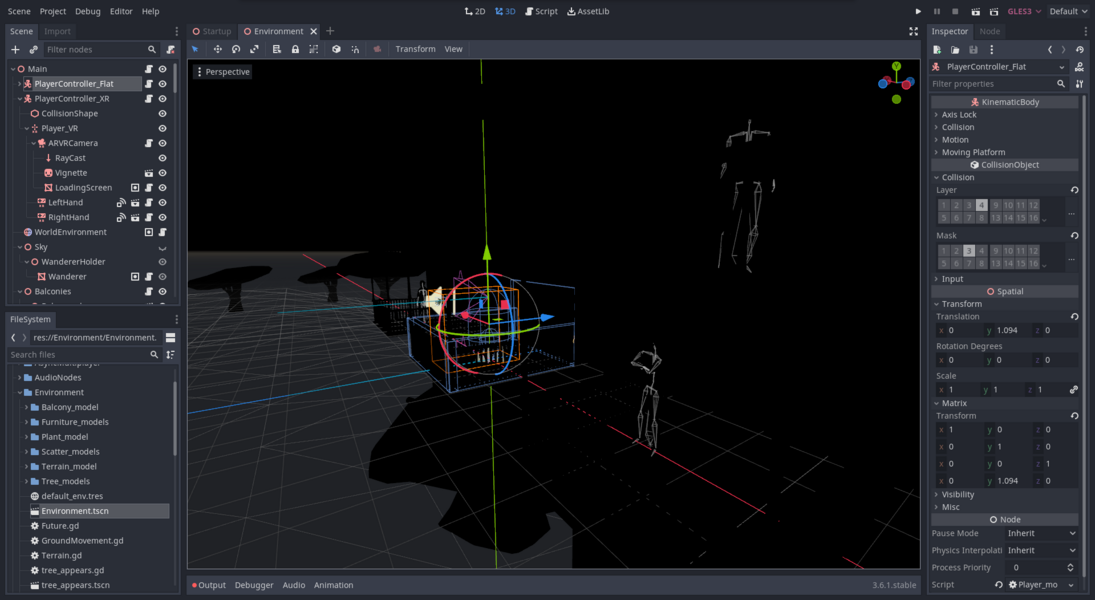Select the Rotate mode tool
Screen dimensions: 1095x600
click(x=236, y=49)
